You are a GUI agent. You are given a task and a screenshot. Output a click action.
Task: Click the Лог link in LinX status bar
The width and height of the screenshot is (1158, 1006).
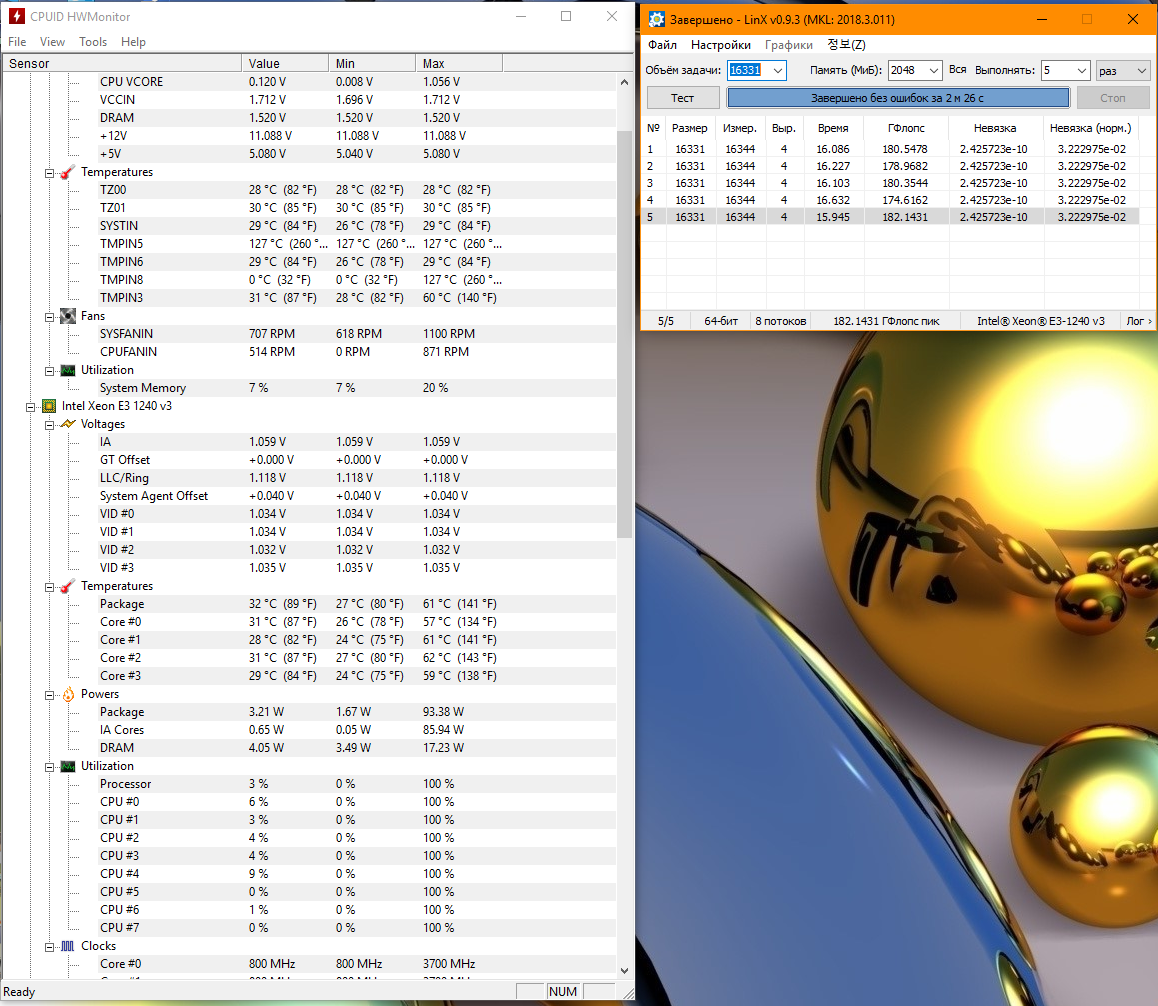tap(1138, 321)
